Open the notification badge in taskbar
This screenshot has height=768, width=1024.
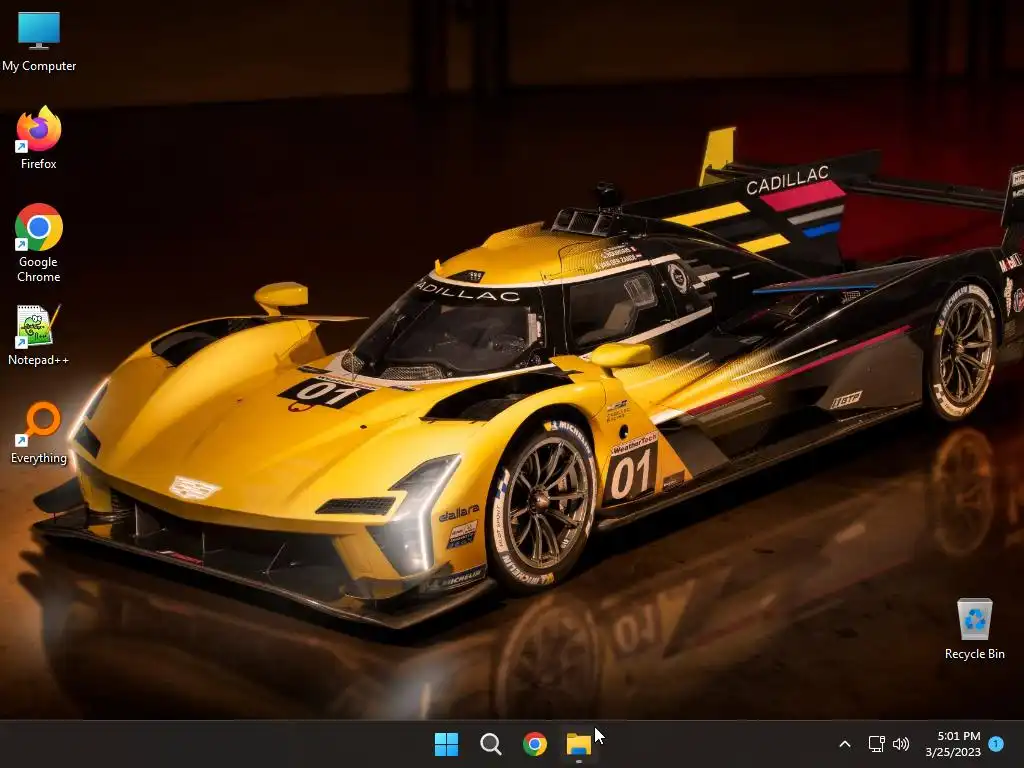pos(996,744)
